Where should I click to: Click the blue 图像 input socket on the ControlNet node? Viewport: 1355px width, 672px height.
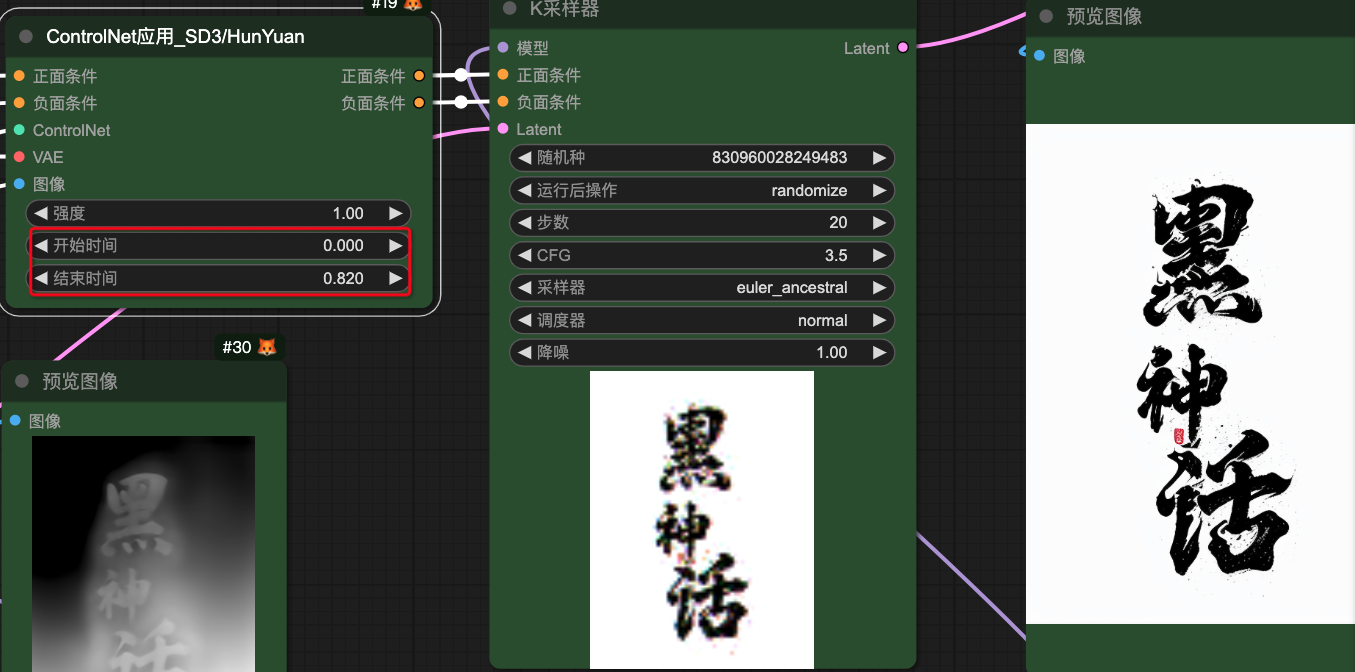[x=19, y=184]
